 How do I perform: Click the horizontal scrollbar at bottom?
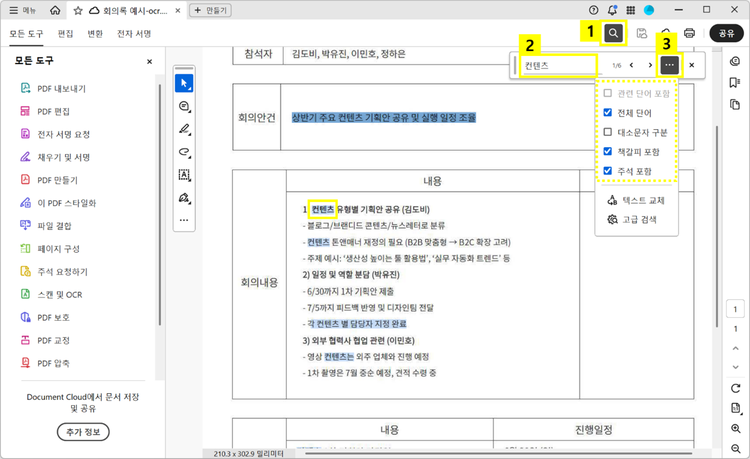click(498, 453)
